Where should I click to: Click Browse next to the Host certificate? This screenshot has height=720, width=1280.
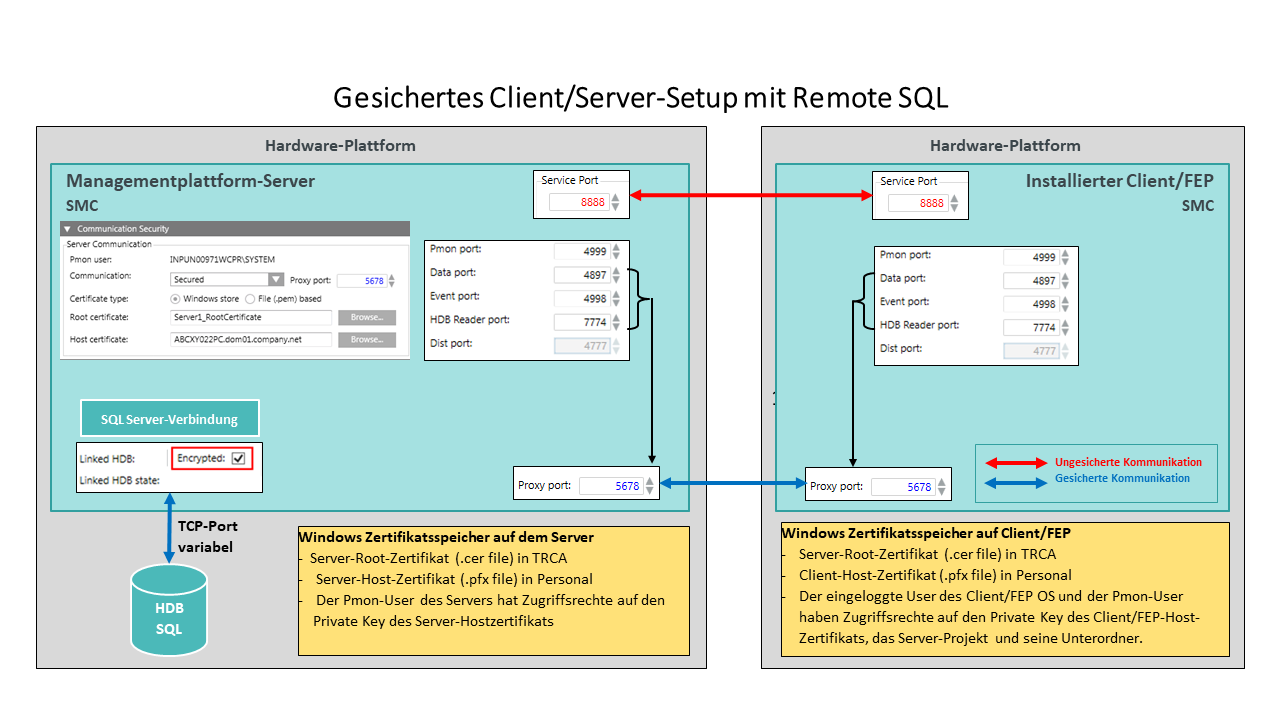coord(367,340)
